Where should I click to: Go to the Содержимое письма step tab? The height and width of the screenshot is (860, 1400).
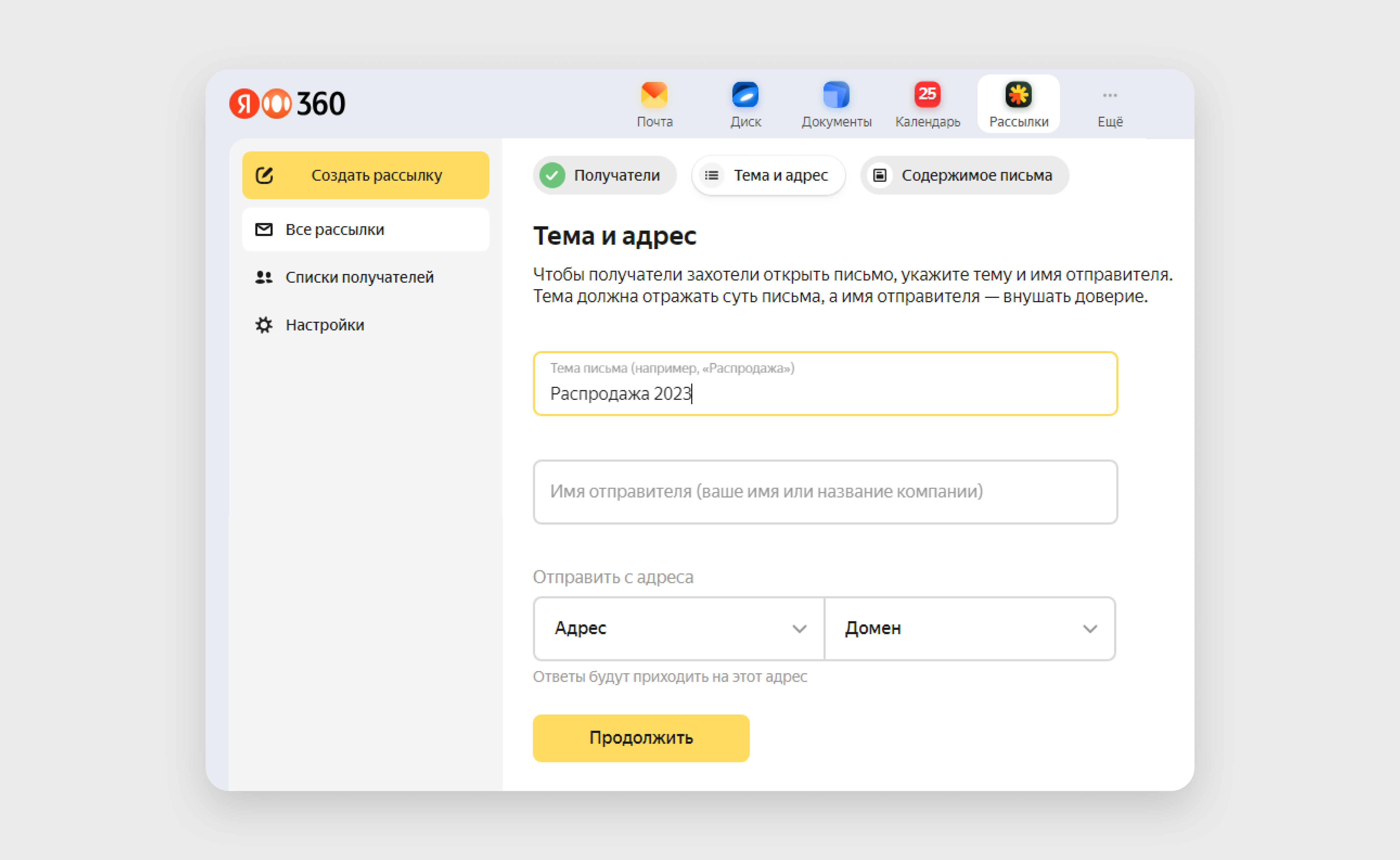click(964, 175)
